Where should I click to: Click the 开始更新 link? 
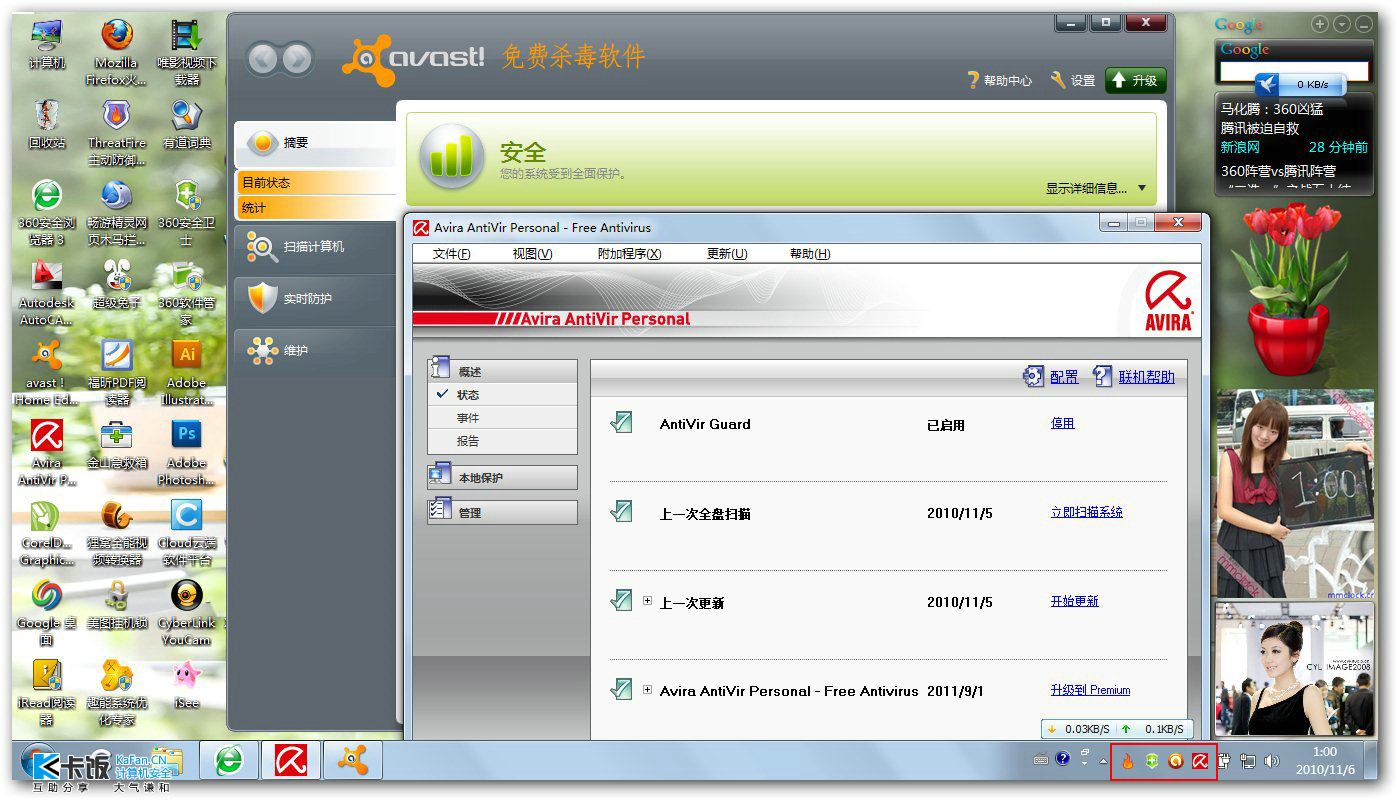pyautogui.click(x=1075, y=601)
